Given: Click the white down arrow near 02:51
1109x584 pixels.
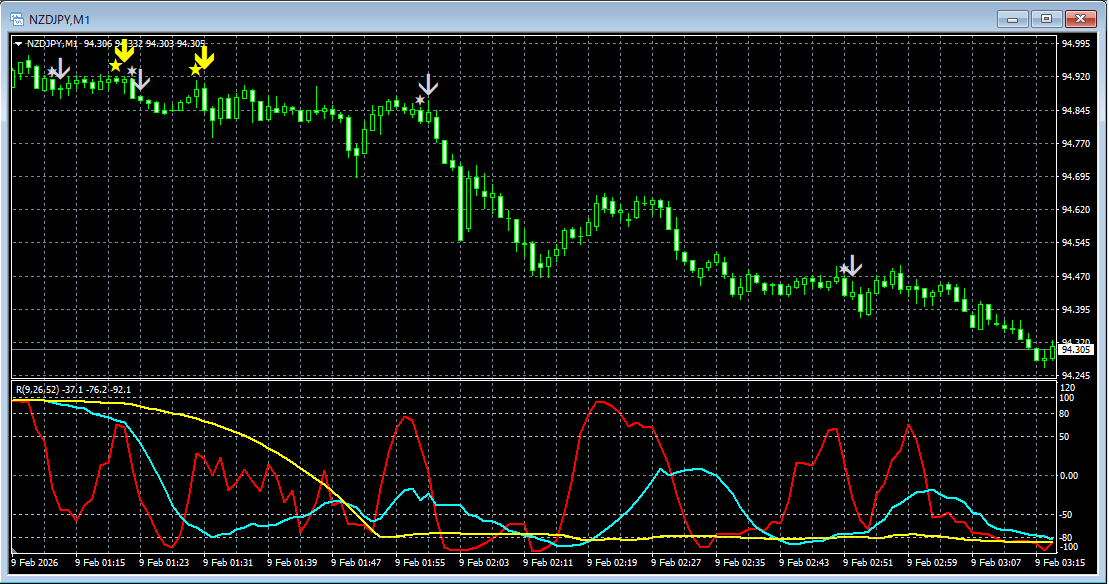Looking at the screenshot, I should [x=852, y=265].
